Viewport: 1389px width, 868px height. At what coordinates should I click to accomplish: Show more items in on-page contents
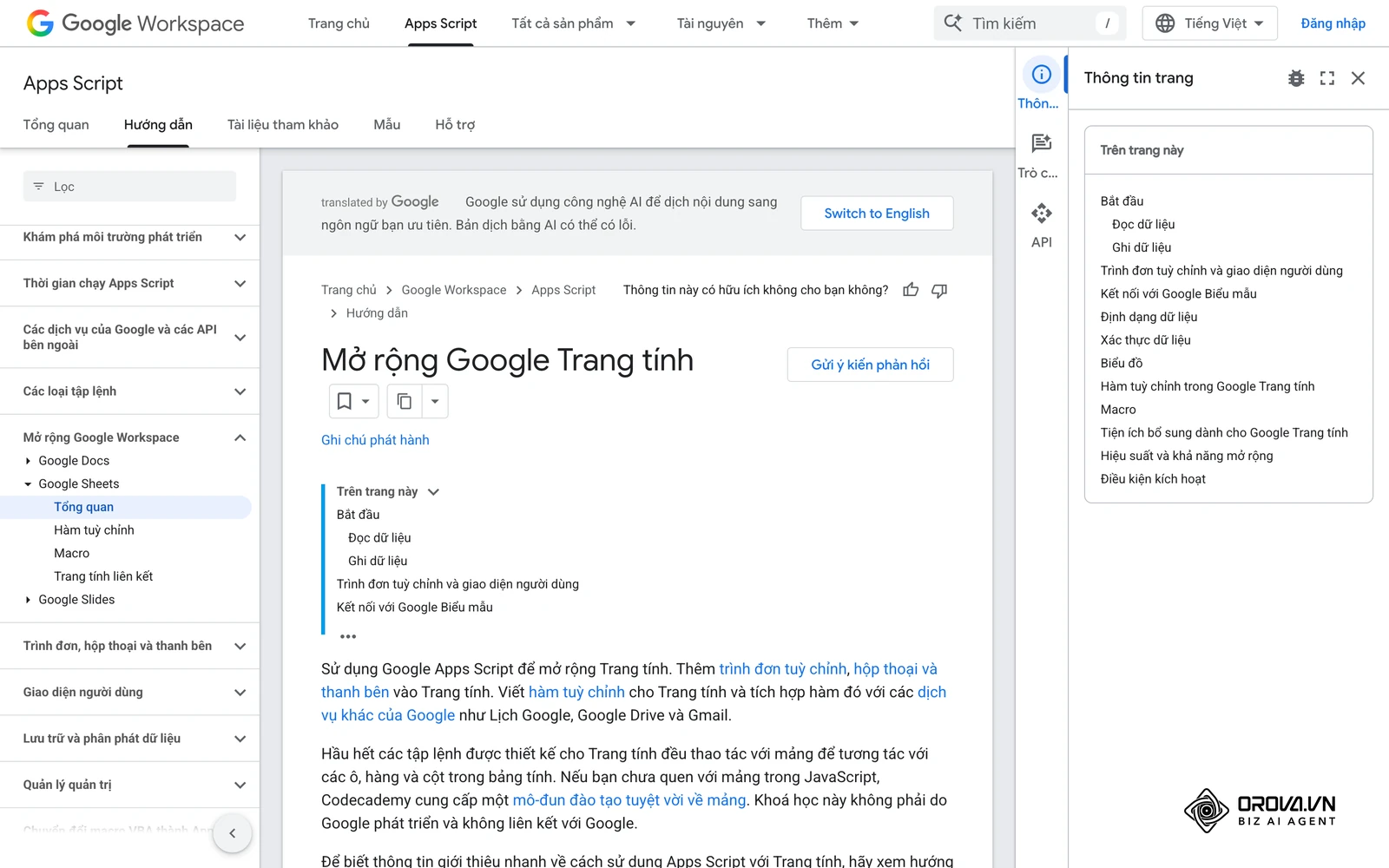coord(348,636)
